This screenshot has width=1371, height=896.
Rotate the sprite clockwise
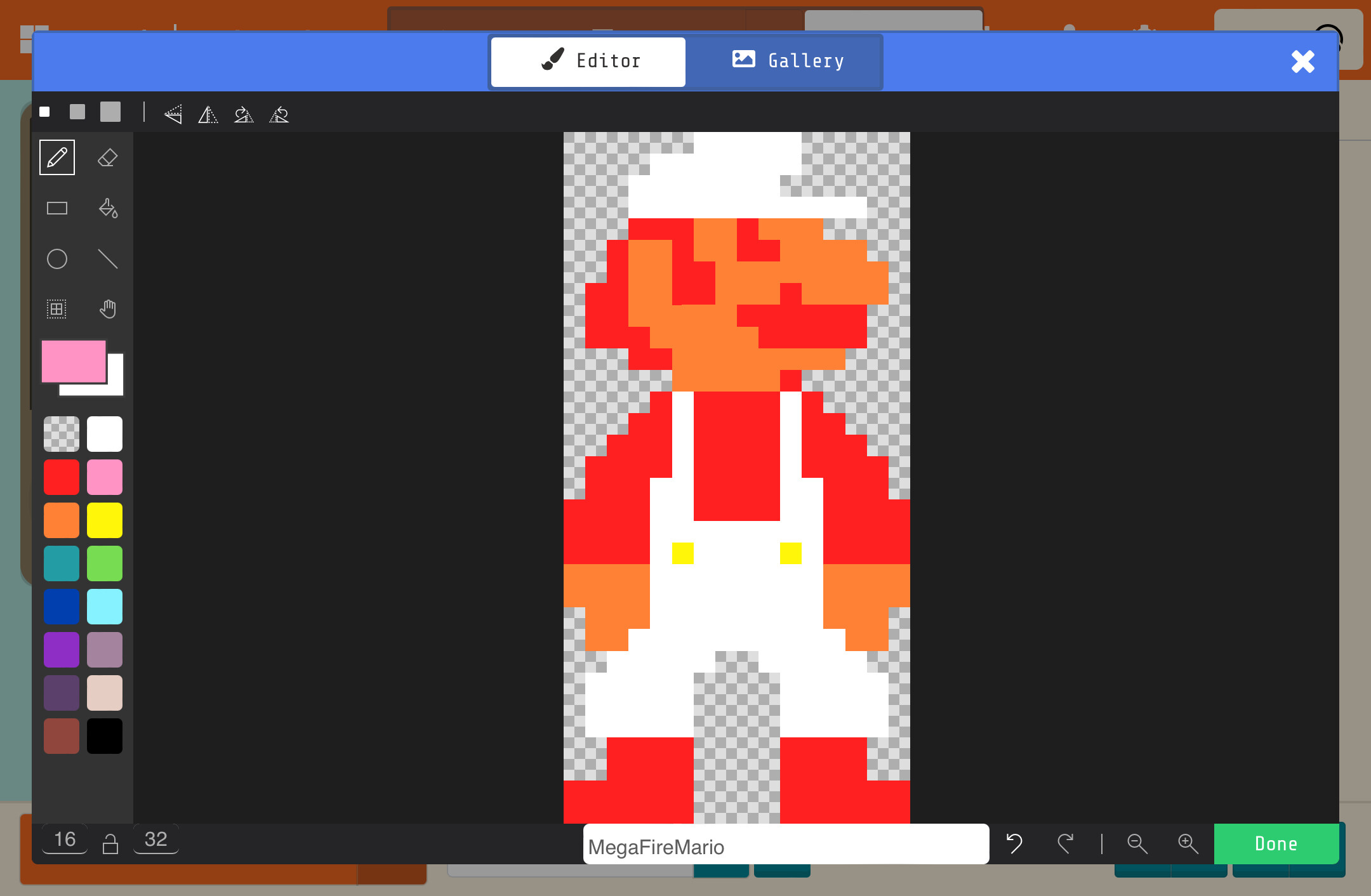pos(244,114)
